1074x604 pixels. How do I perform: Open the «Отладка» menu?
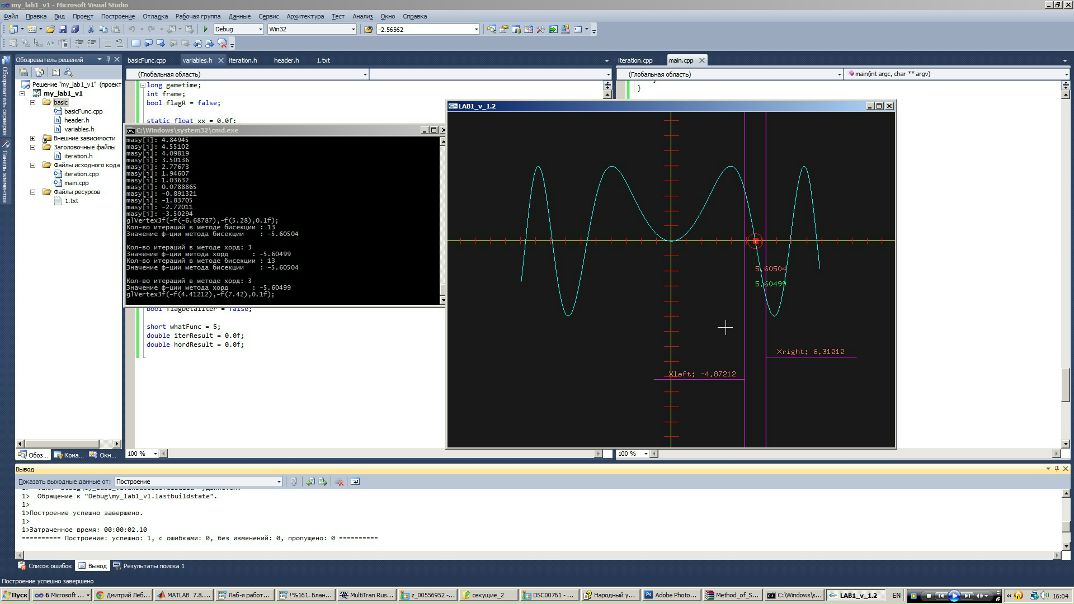click(x=155, y=17)
